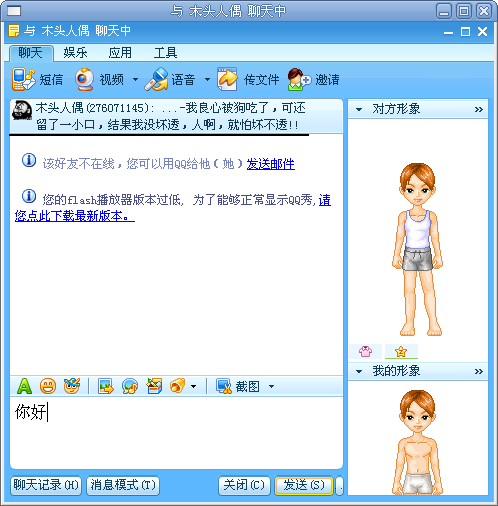Click the double chevron on 对方形象 header
The width and height of the screenshot is (498, 506).
point(479,109)
